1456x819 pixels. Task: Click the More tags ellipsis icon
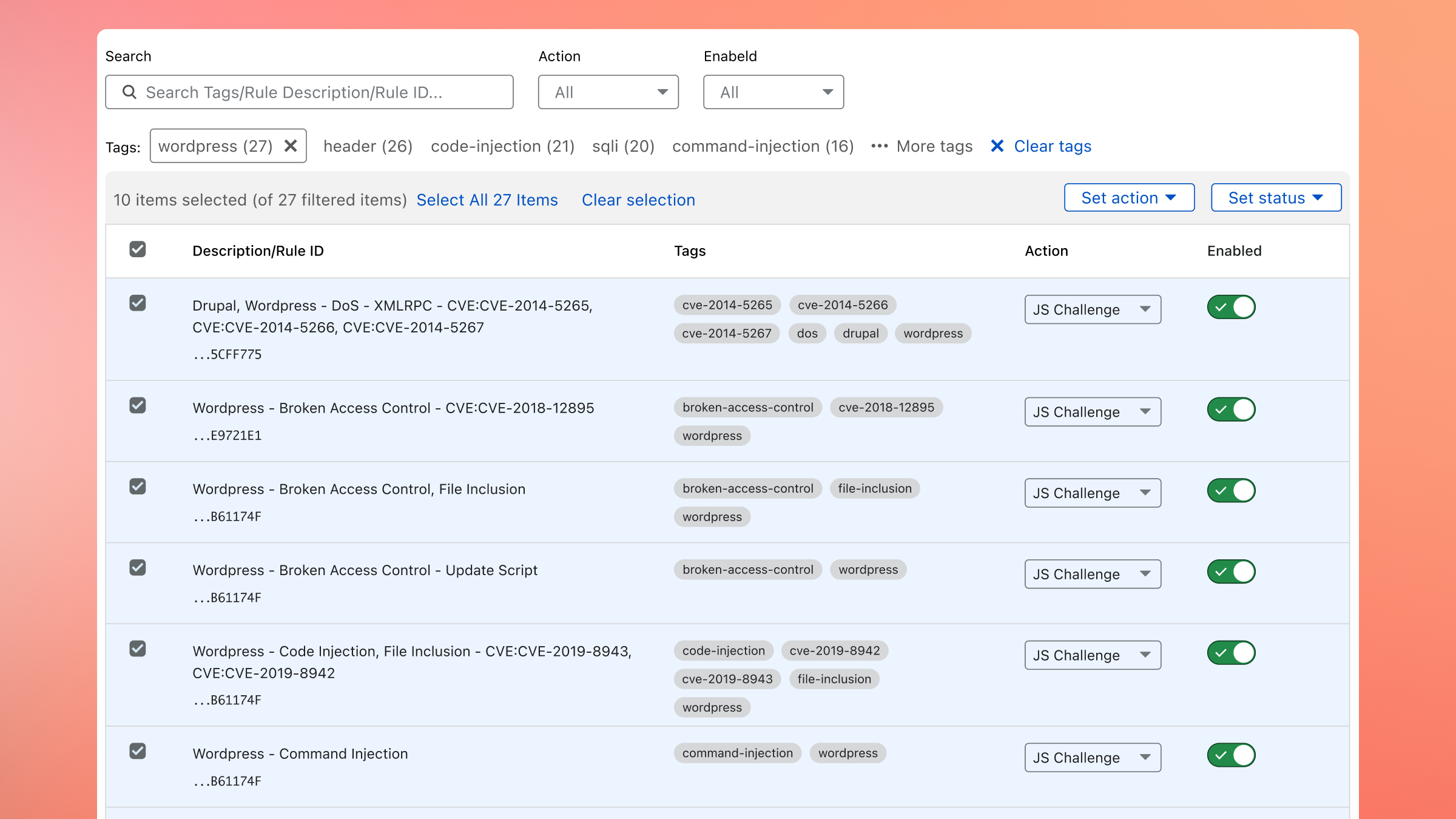879,146
